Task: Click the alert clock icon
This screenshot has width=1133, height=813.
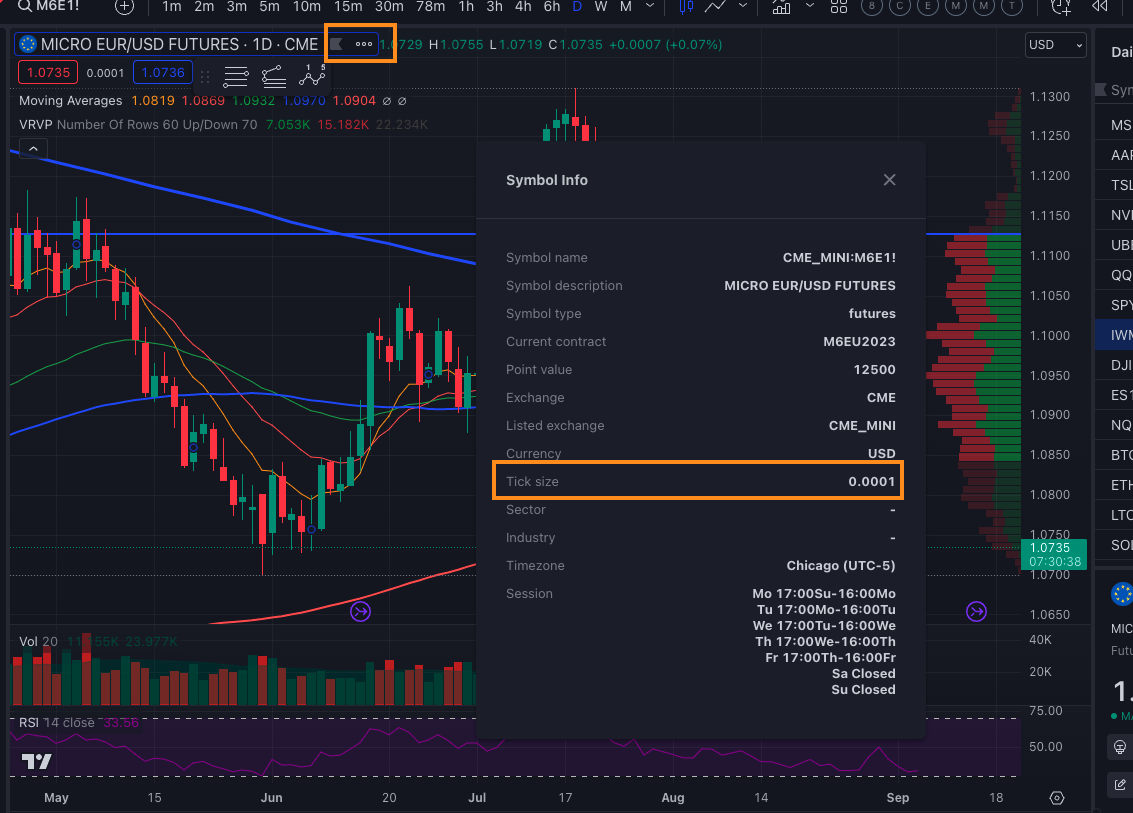Action: coord(1061,7)
